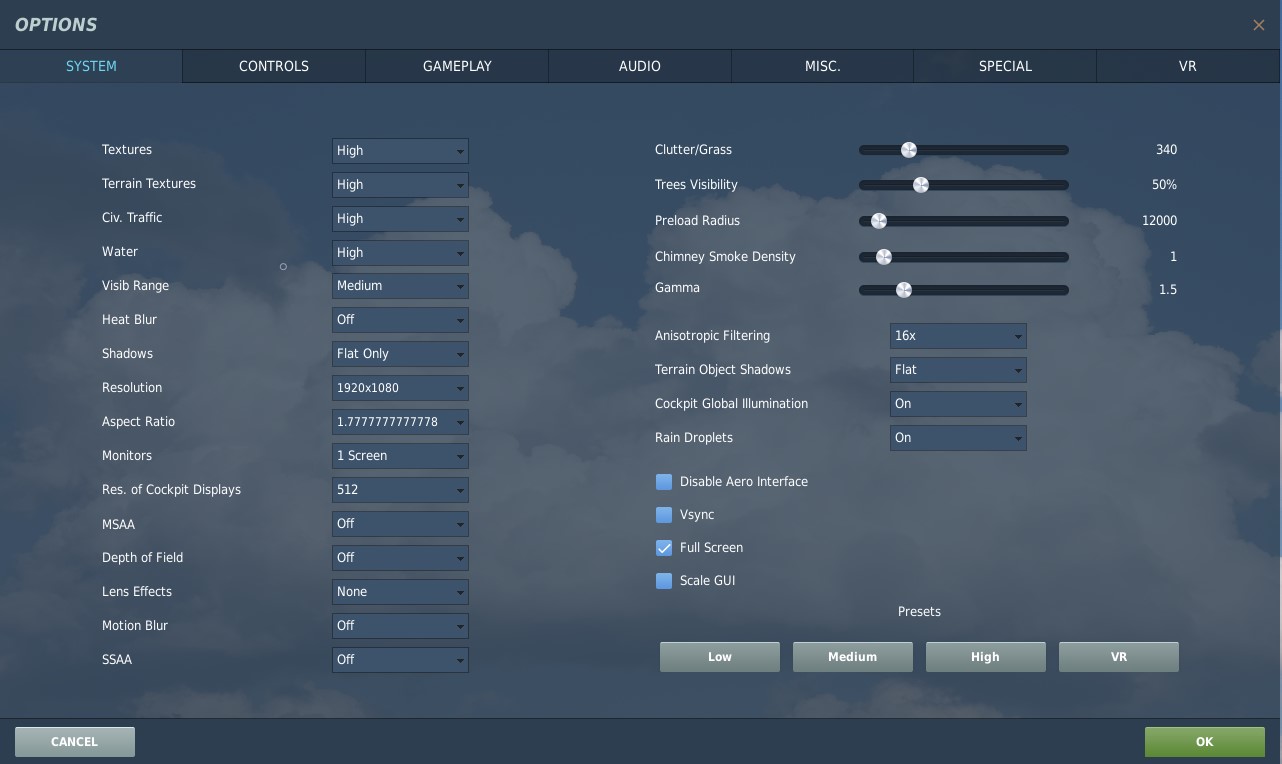Enable Disable Aero Interface checkbox
Screen dimensions: 1282x764
click(664, 482)
